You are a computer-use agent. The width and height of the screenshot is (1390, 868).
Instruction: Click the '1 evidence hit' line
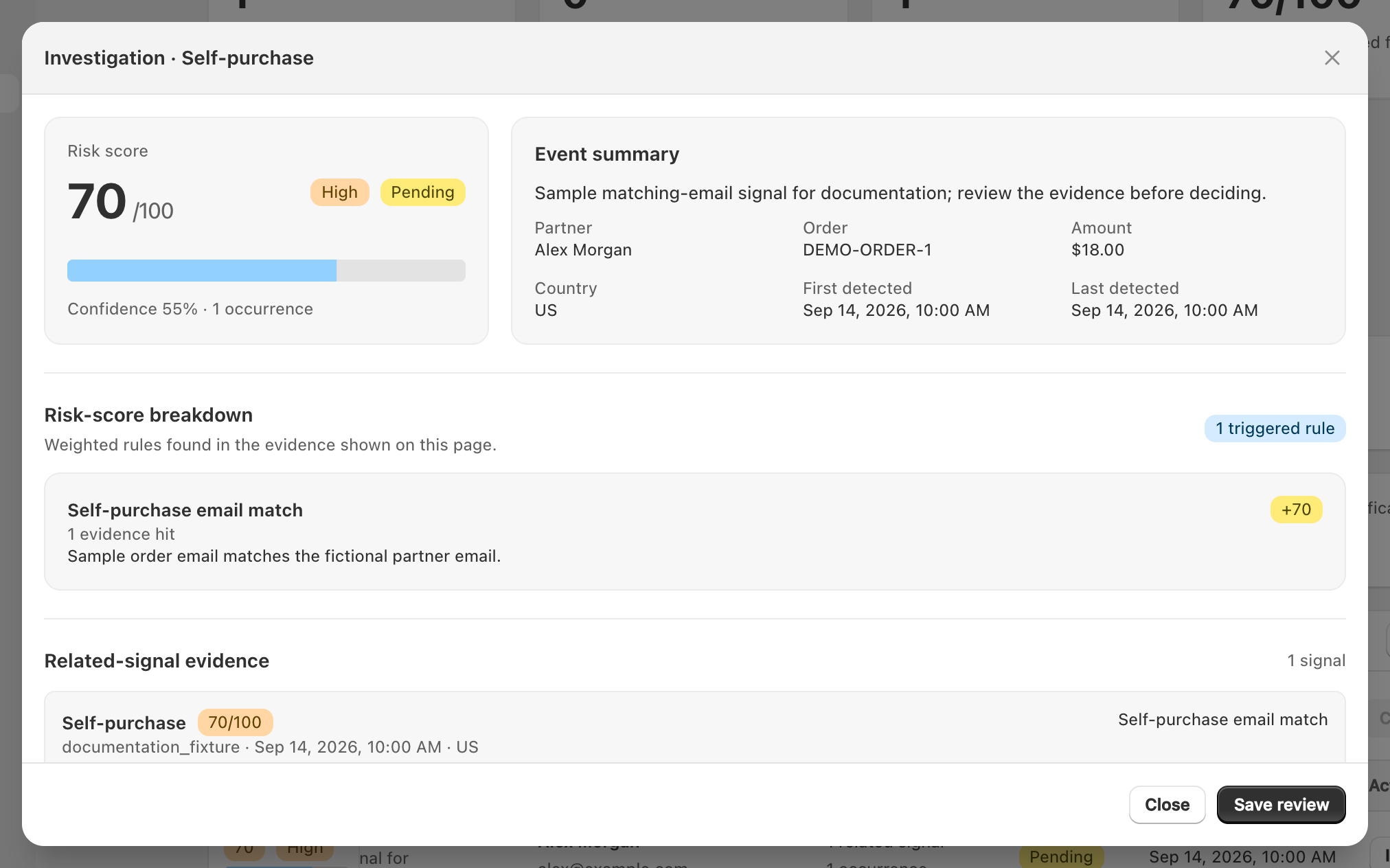[121, 534]
